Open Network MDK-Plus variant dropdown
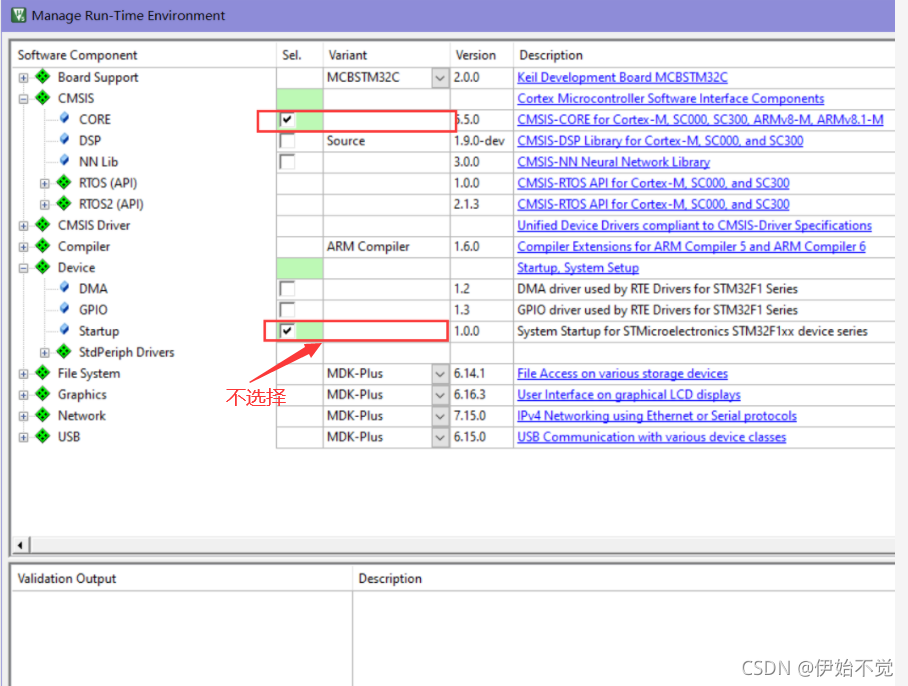 (x=440, y=416)
